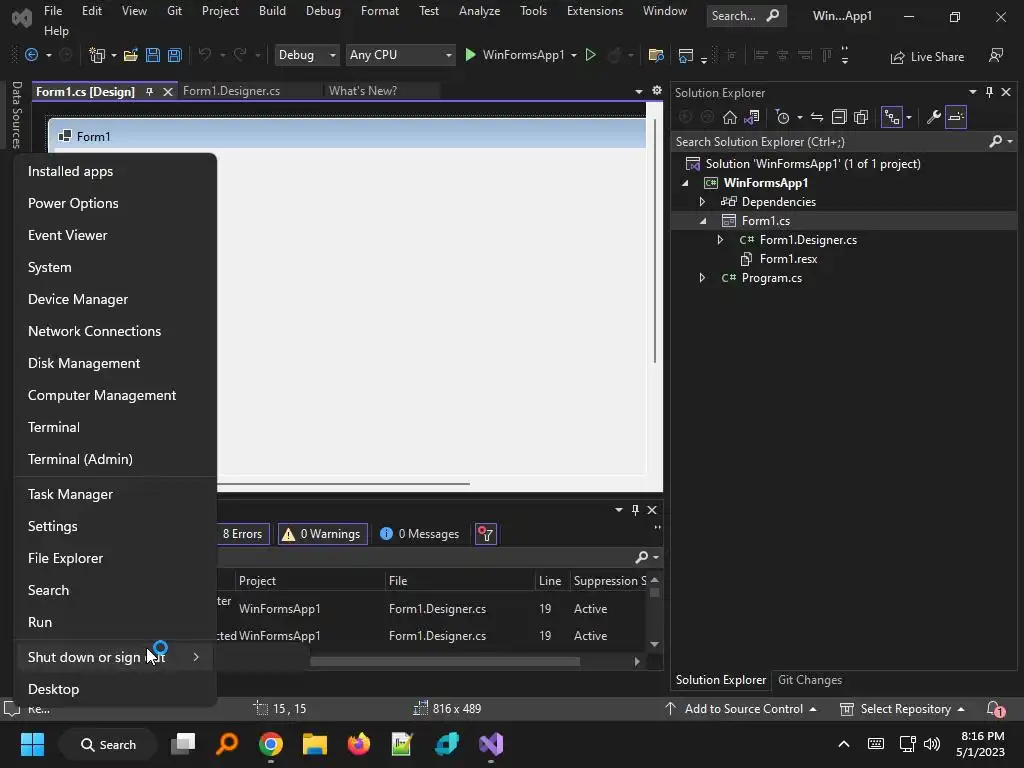Expand Shut down or sign out submenu
The width and height of the screenshot is (1024, 768).
coord(115,657)
